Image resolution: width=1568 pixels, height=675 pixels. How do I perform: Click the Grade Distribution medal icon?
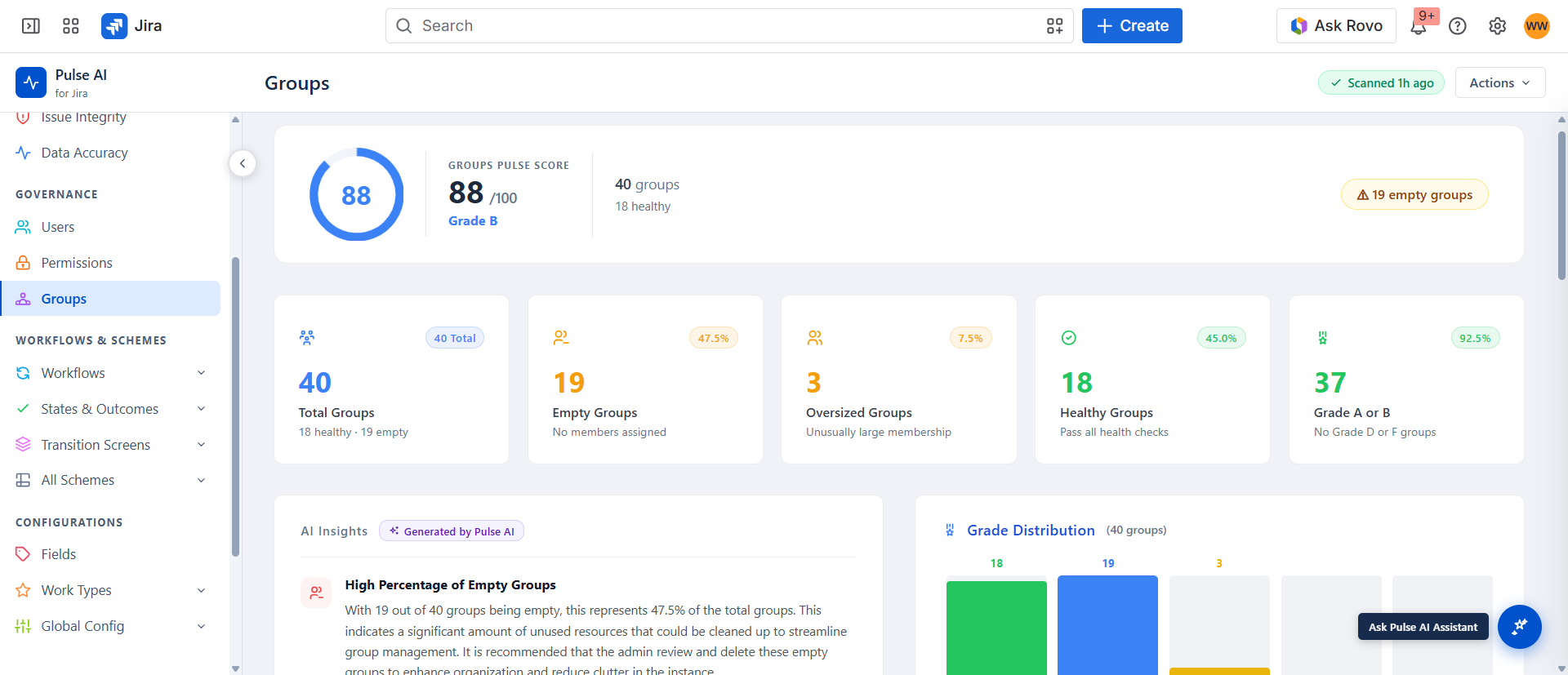[x=950, y=530]
